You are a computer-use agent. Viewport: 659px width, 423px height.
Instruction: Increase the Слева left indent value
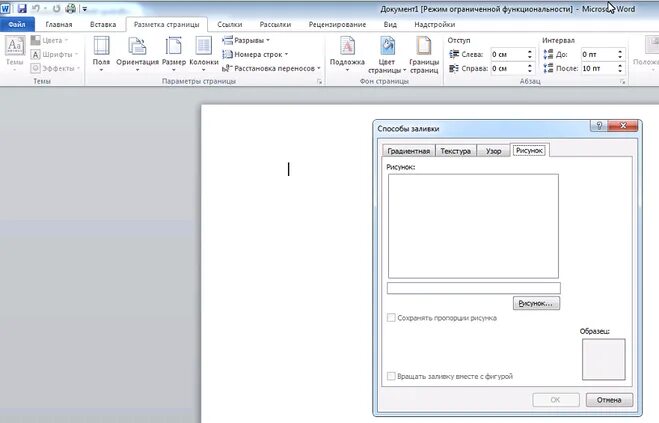tap(530, 52)
